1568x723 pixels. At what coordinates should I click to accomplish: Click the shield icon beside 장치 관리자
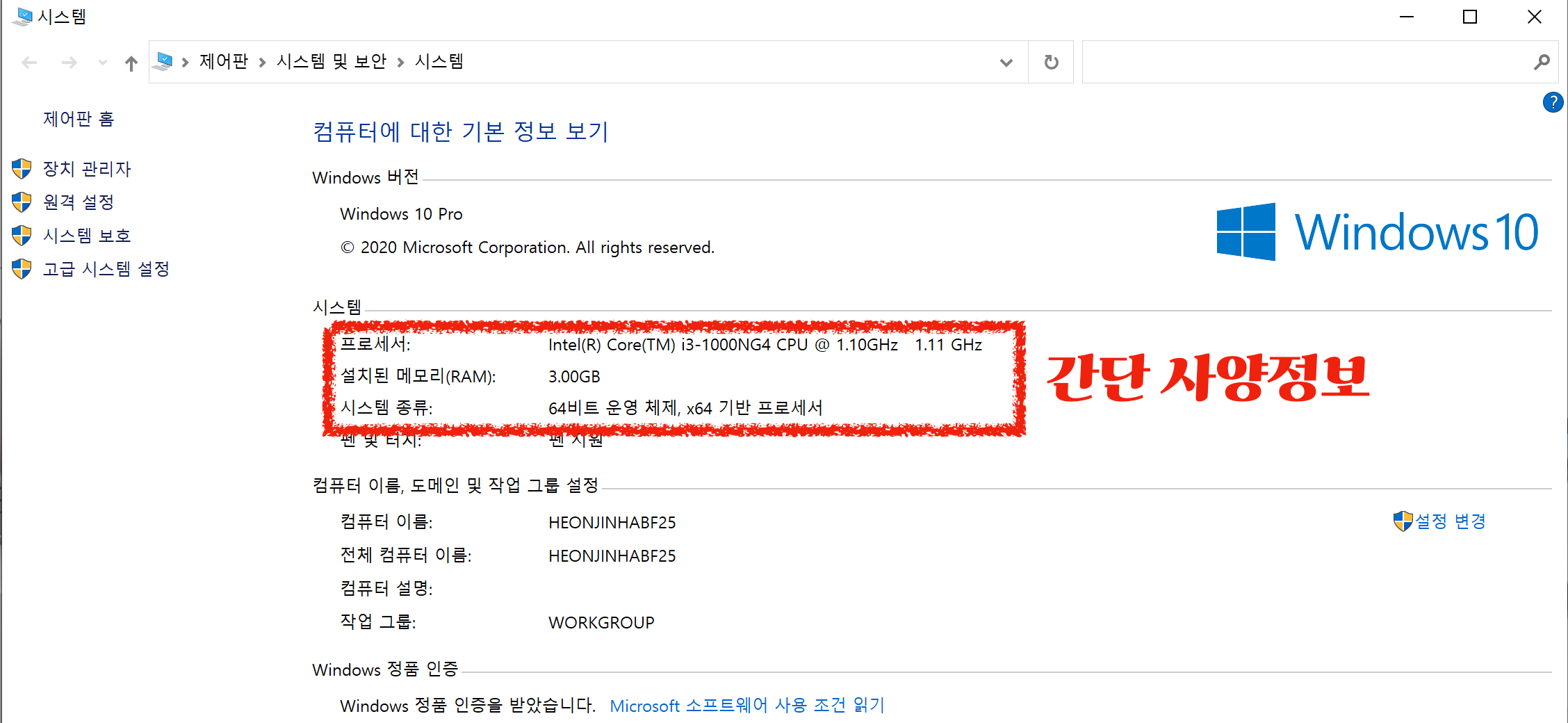[22, 168]
